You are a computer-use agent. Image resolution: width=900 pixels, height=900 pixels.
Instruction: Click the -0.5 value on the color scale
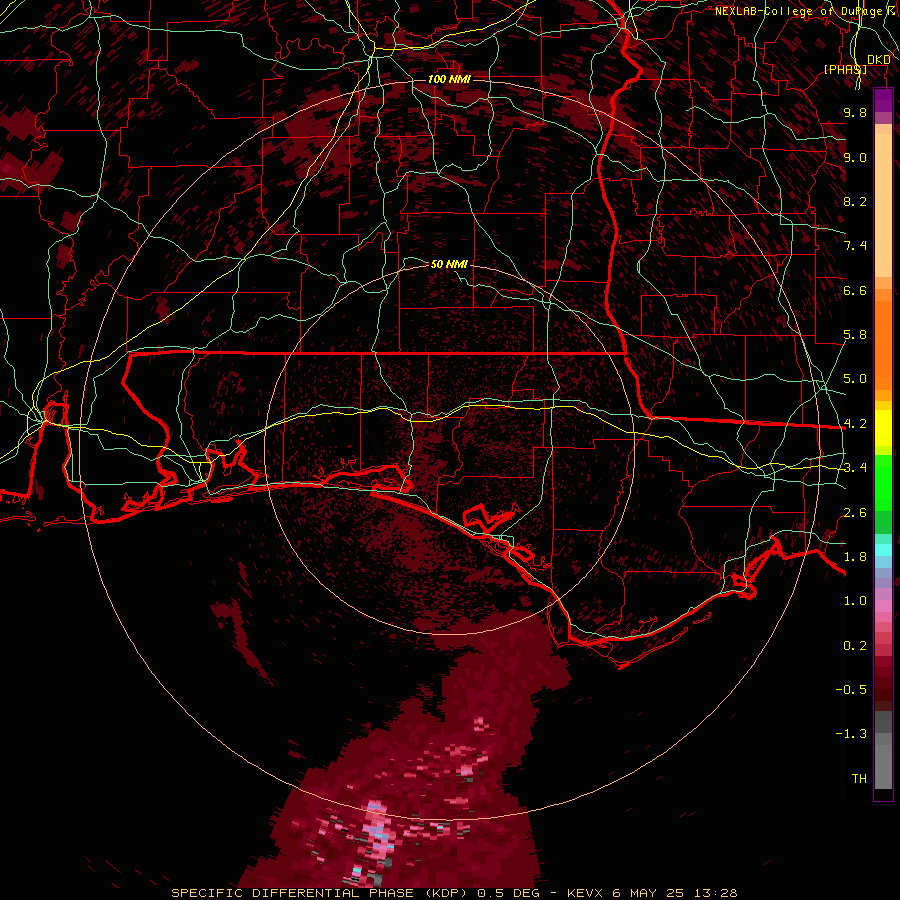pyautogui.click(x=851, y=690)
